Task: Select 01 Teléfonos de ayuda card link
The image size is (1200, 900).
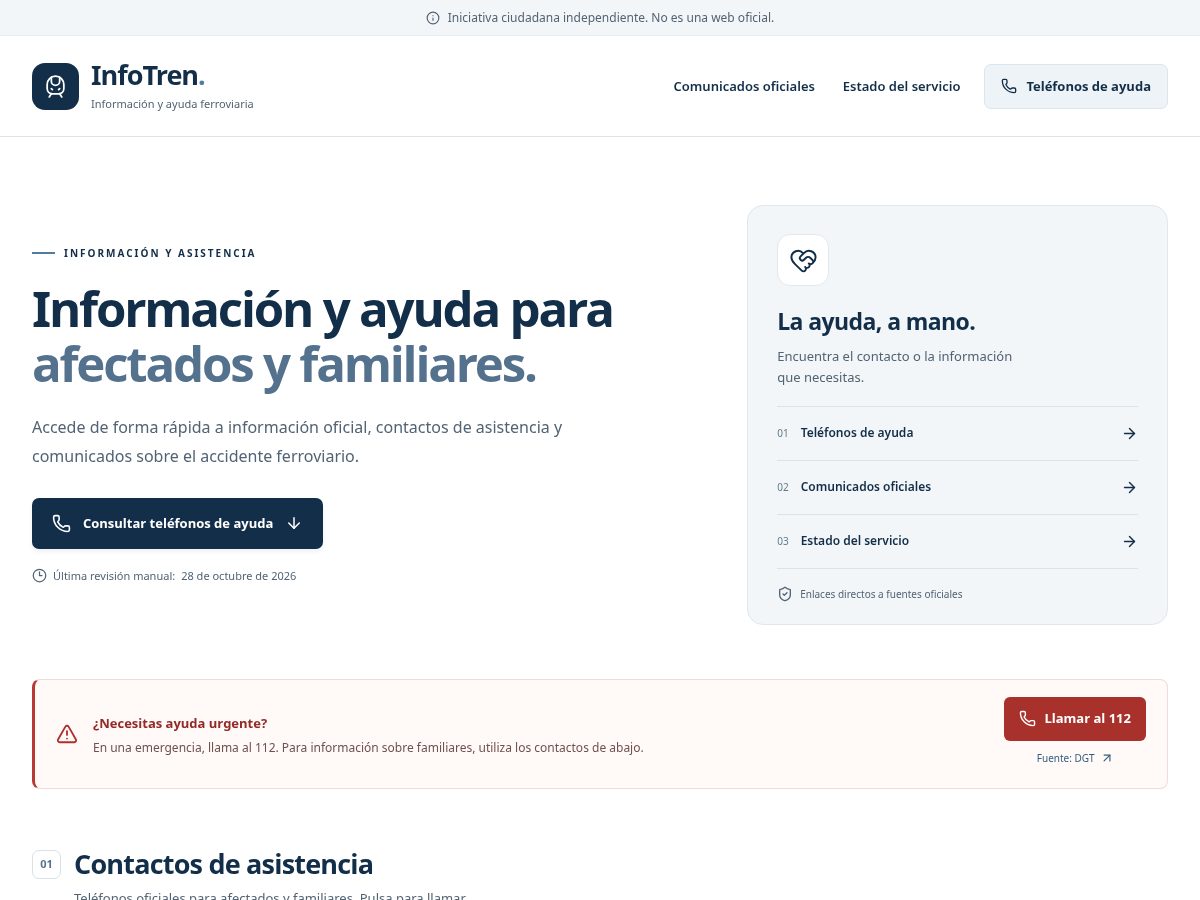Action: (x=957, y=433)
